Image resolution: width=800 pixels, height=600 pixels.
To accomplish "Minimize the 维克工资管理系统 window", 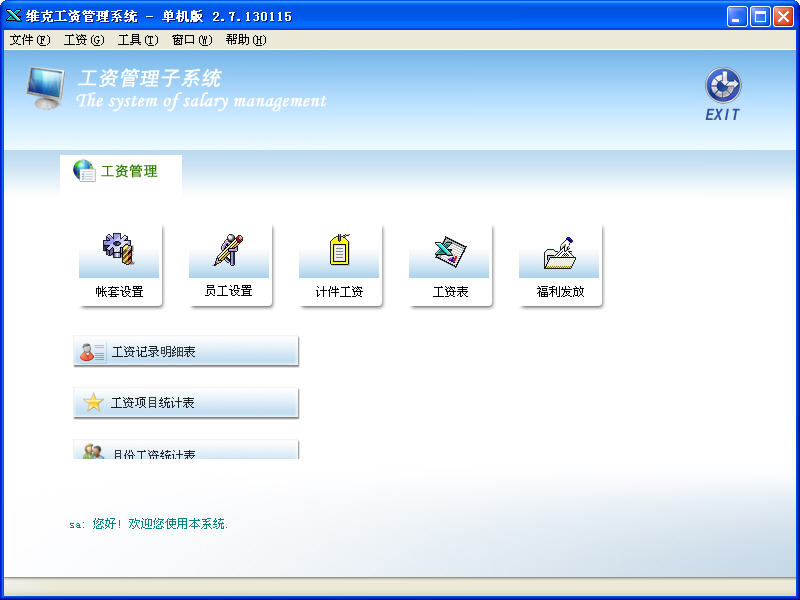I will tap(737, 17).
